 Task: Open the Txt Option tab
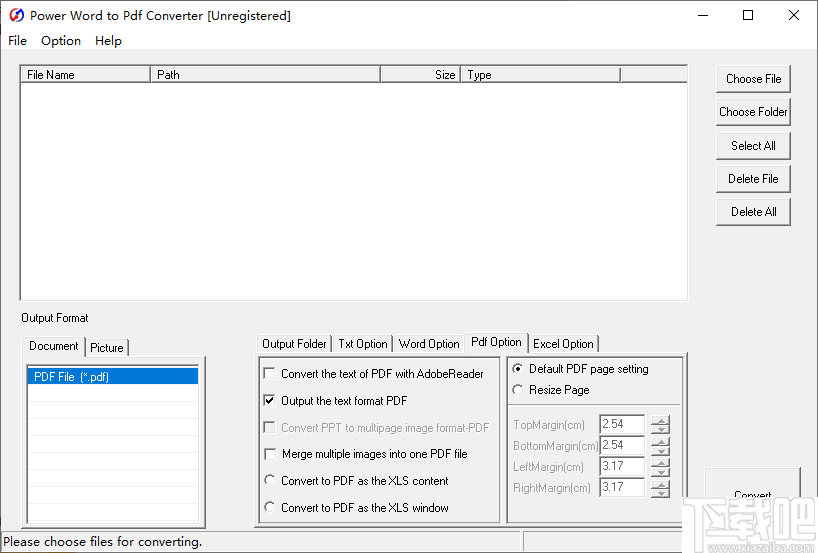pyautogui.click(x=363, y=344)
